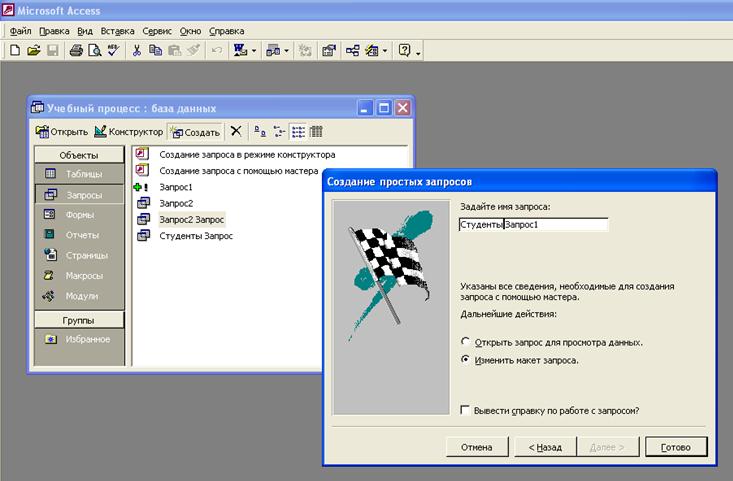Open the Окно menu
Image resolution: width=733 pixels, height=481 pixels.
tap(190, 31)
